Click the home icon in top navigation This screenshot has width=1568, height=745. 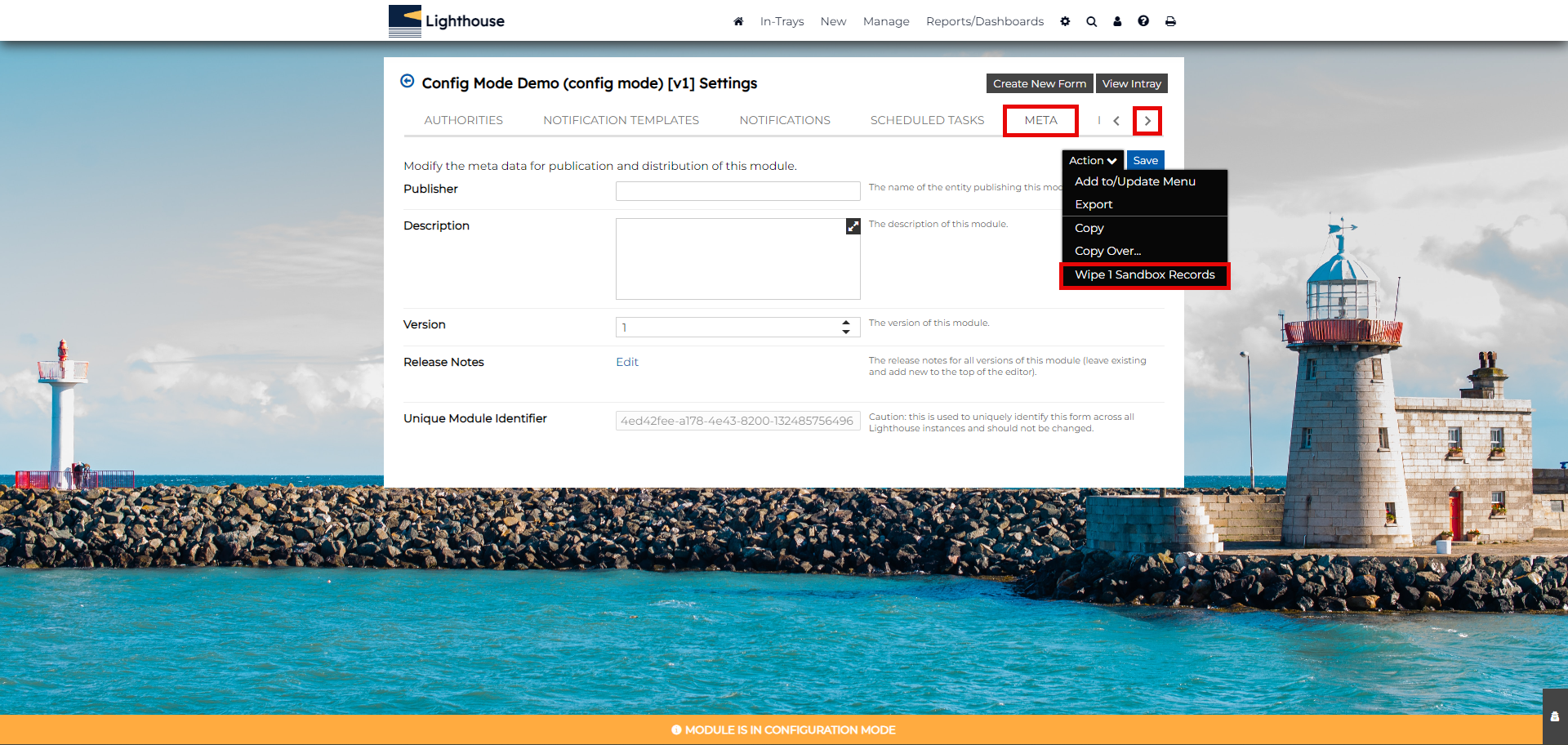(738, 21)
